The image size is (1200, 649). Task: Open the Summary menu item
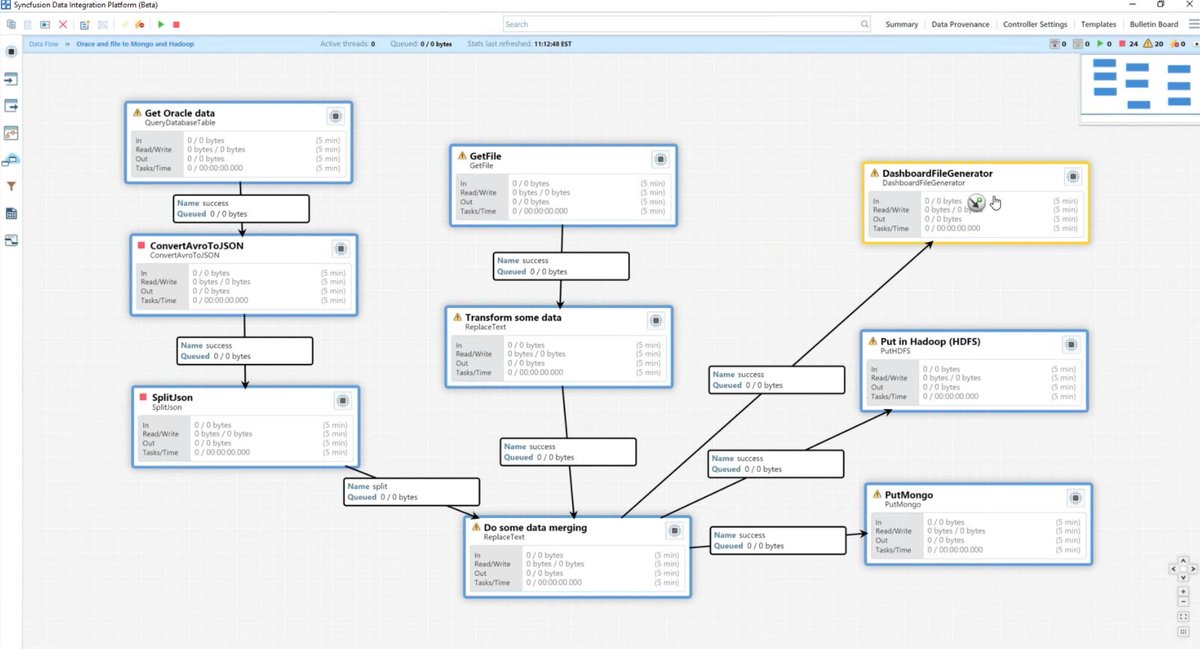click(902, 24)
